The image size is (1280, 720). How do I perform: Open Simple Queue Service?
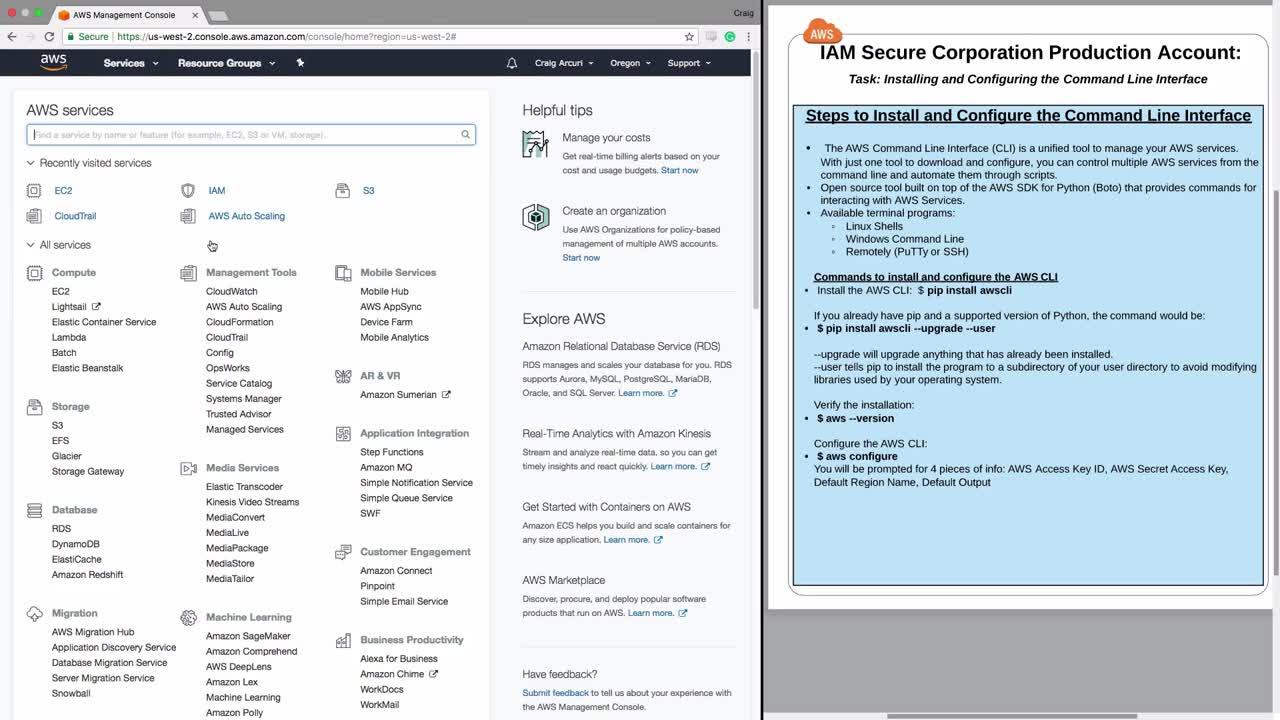[406, 499]
